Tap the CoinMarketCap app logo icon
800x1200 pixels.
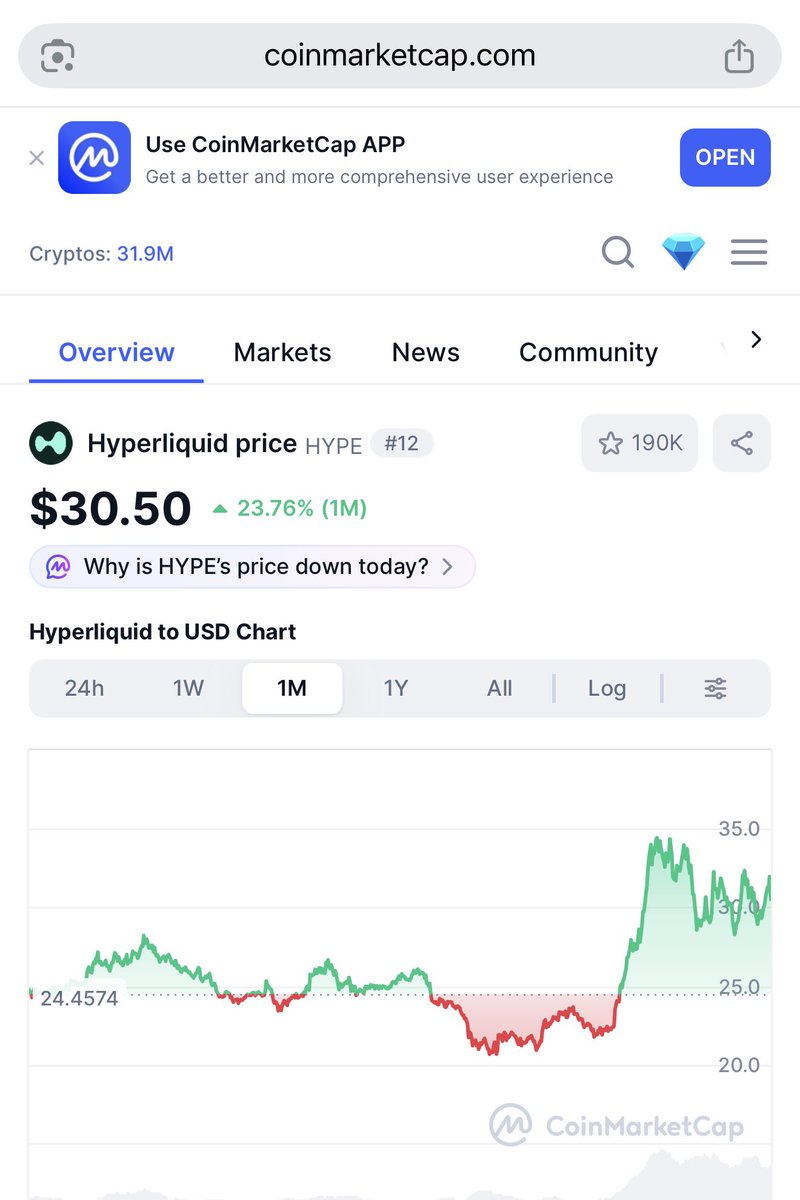click(94, 158)
